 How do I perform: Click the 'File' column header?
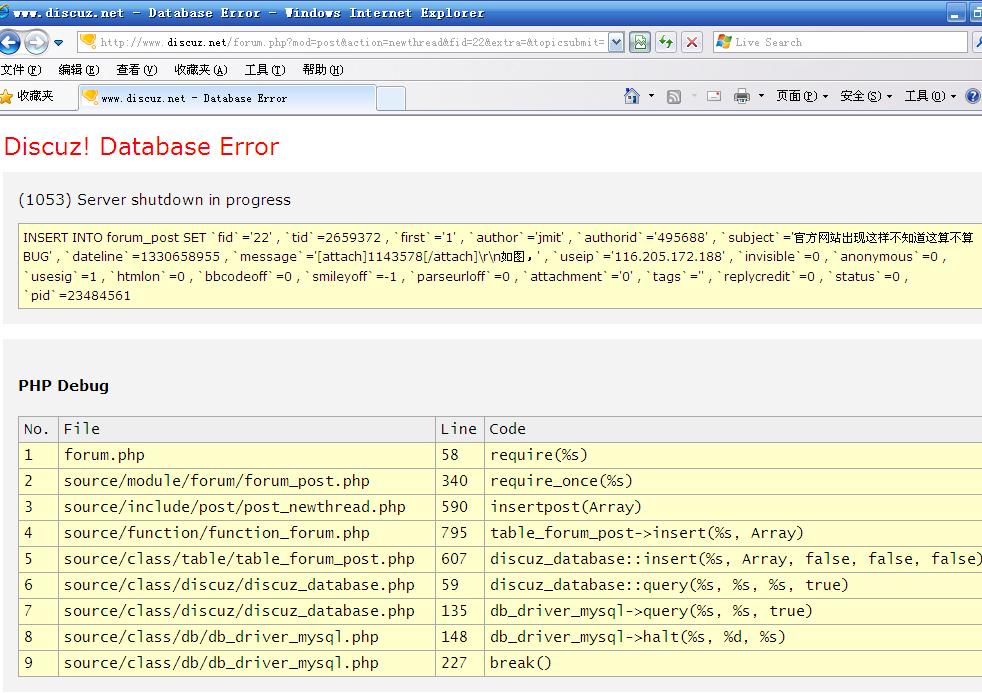[247, 429]
